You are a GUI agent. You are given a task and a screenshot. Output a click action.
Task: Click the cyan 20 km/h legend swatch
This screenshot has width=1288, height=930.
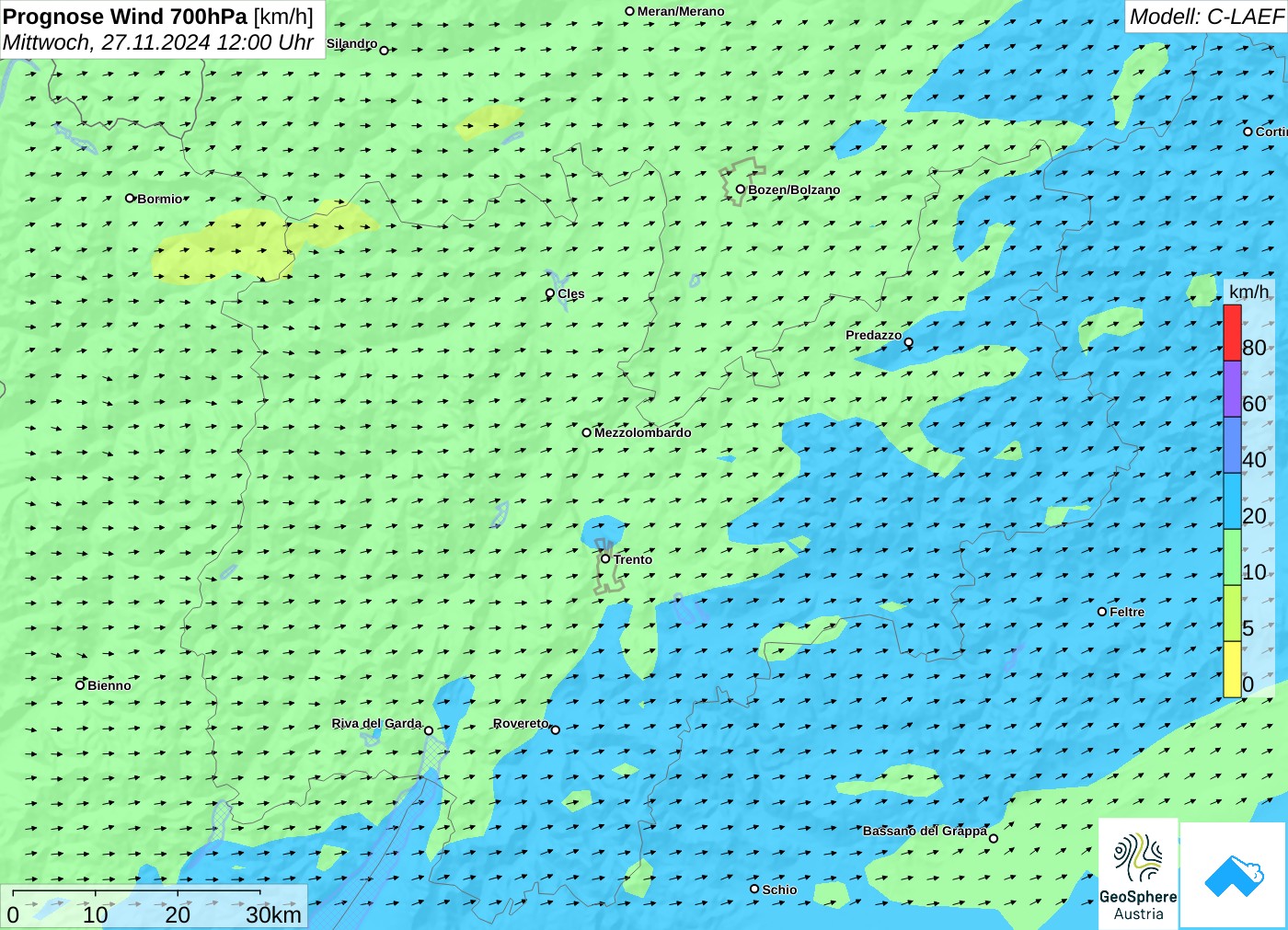click(1232, 501)
